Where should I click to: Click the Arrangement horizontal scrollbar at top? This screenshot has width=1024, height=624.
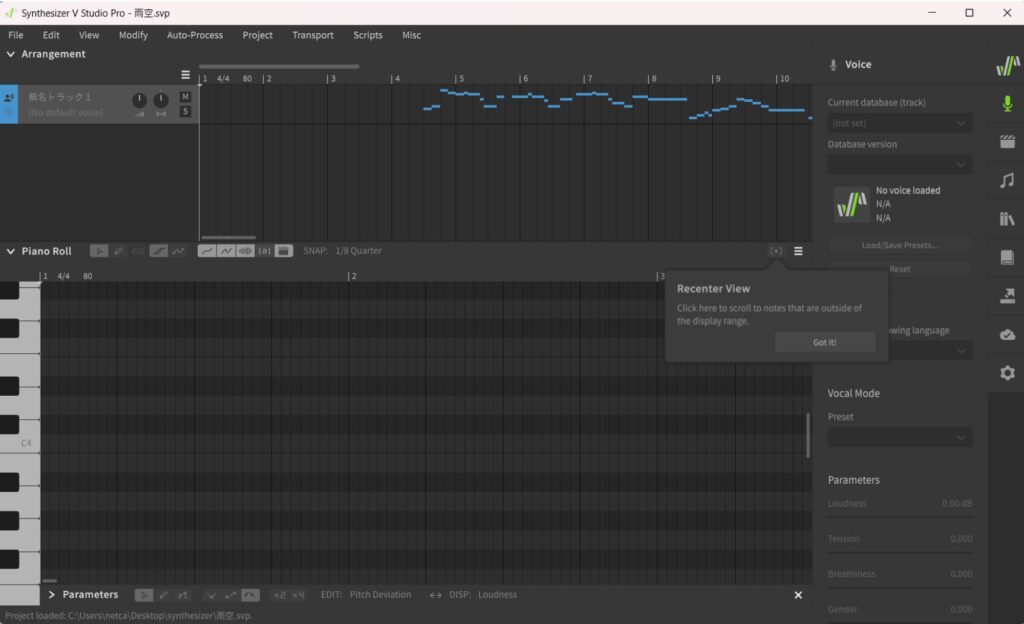pyautogui.click(x=279, y=66)
